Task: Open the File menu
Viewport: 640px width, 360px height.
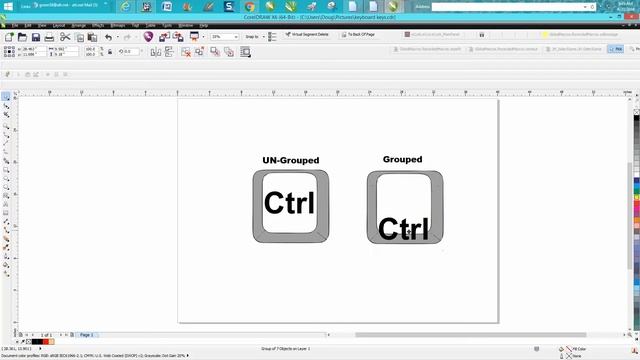Action: (x=15, y=25)
